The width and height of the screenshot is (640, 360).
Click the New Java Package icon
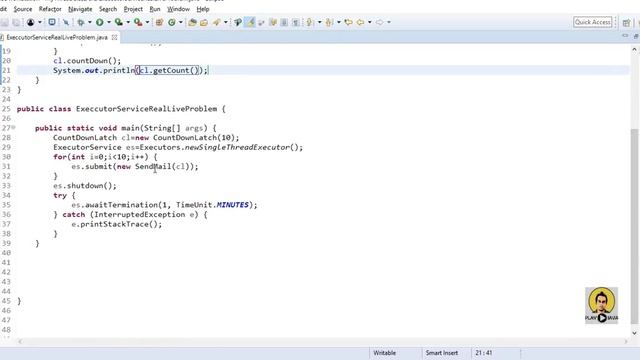tap(159, 22)
